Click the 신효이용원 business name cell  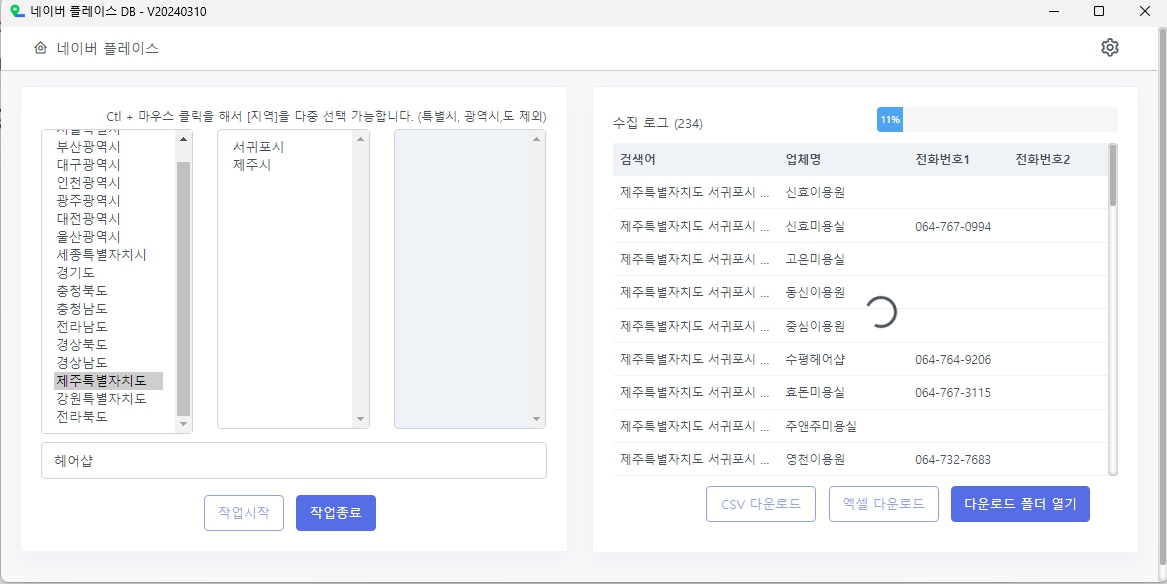[x=815, y=193]
